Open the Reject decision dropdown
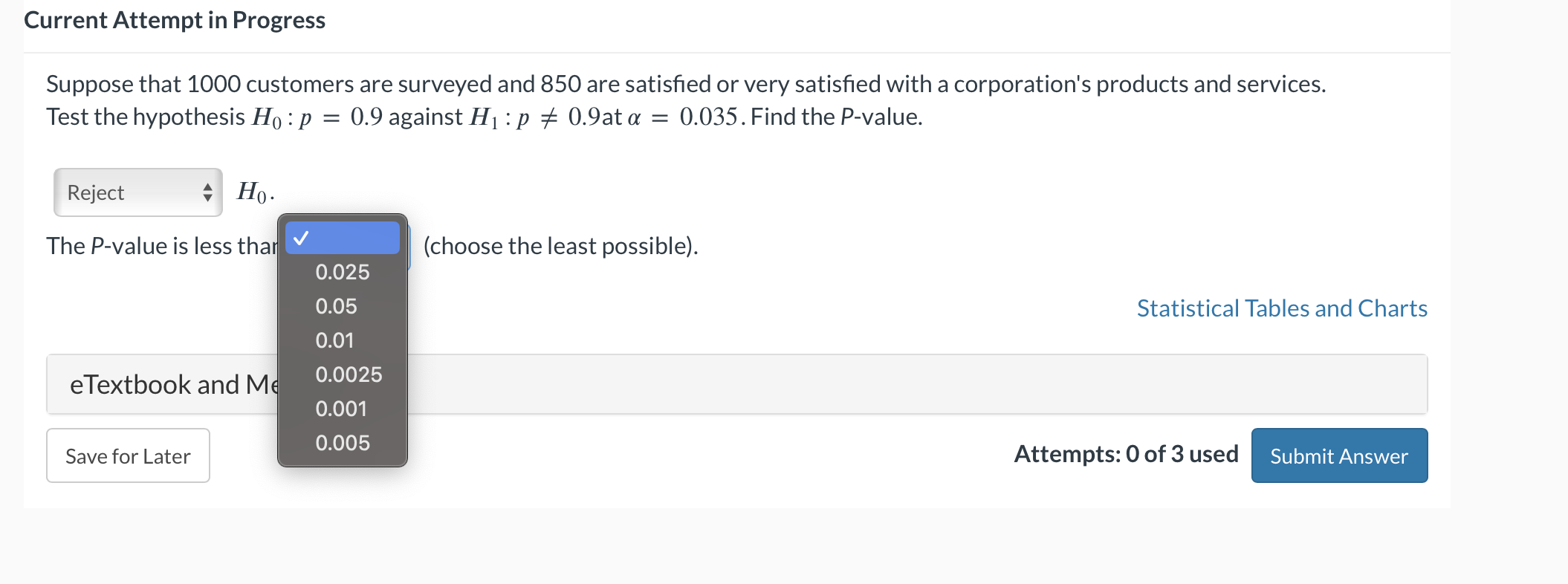Viewport: 1568px width, 584px height. coord(137,192)
